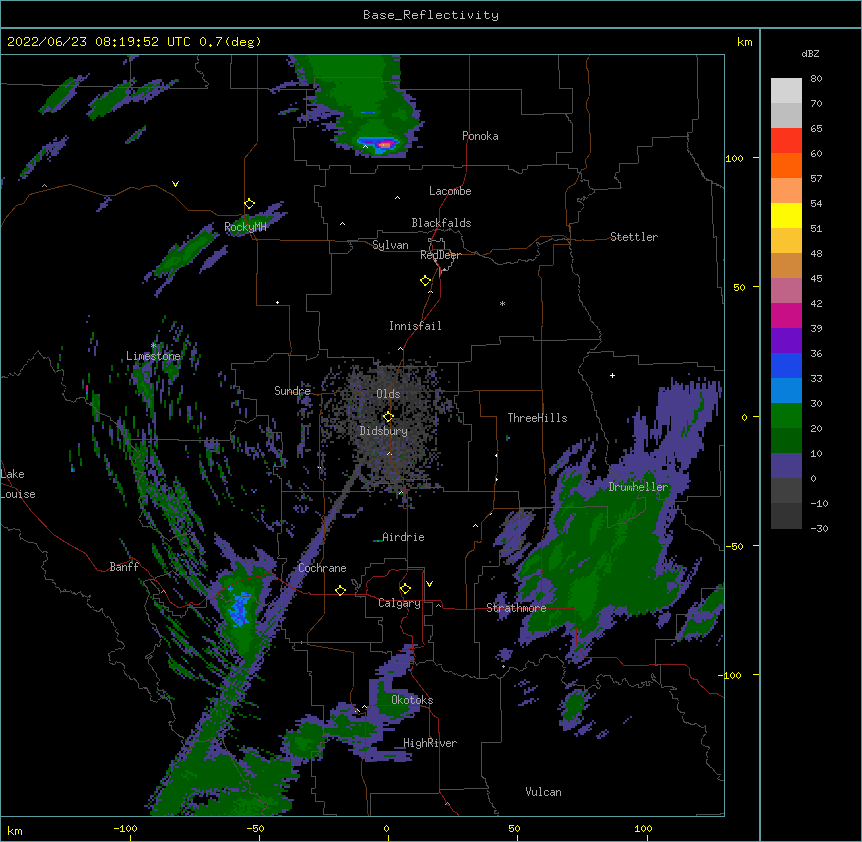Select the Banff label
The height and width of the screenshot is (842, 862).
click(124, 567)
